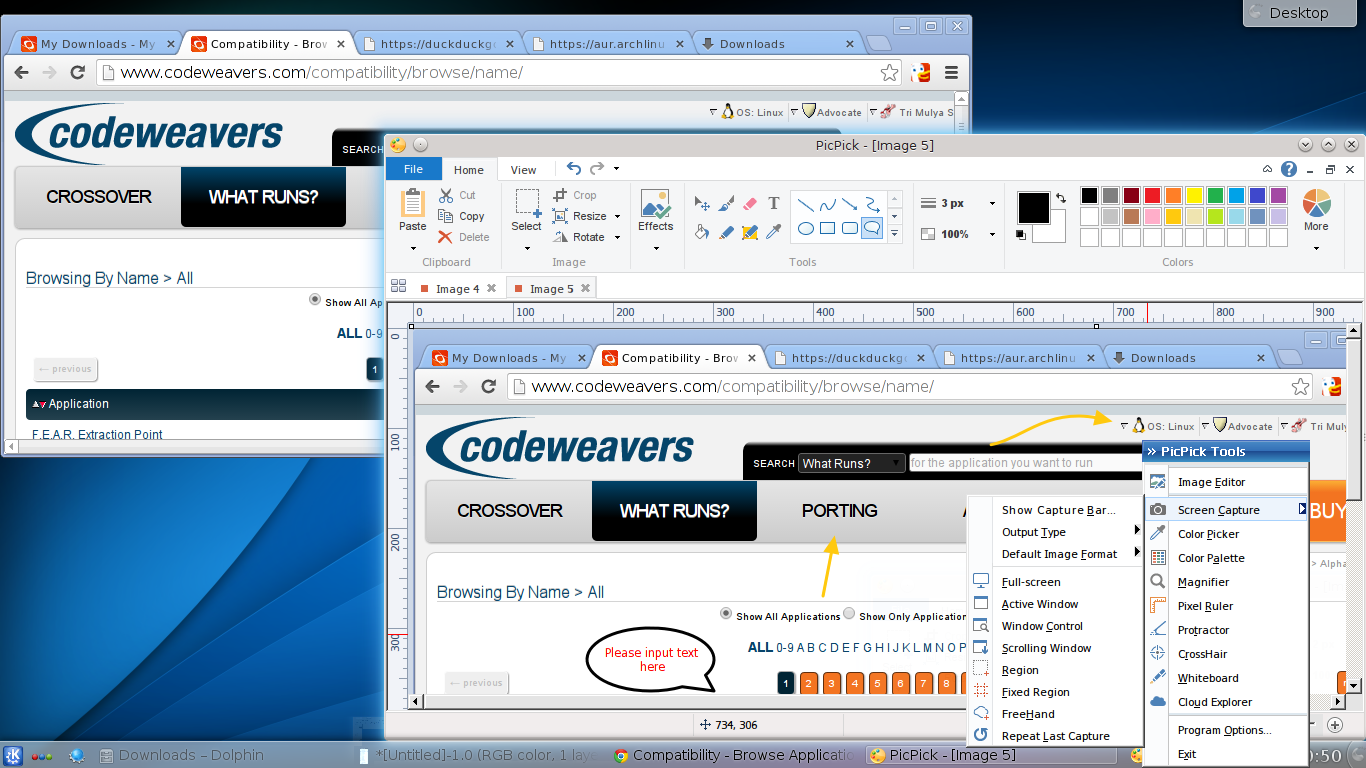Switch to the View ribbon tab
1366x768 pixels.
tap(524, 170)
